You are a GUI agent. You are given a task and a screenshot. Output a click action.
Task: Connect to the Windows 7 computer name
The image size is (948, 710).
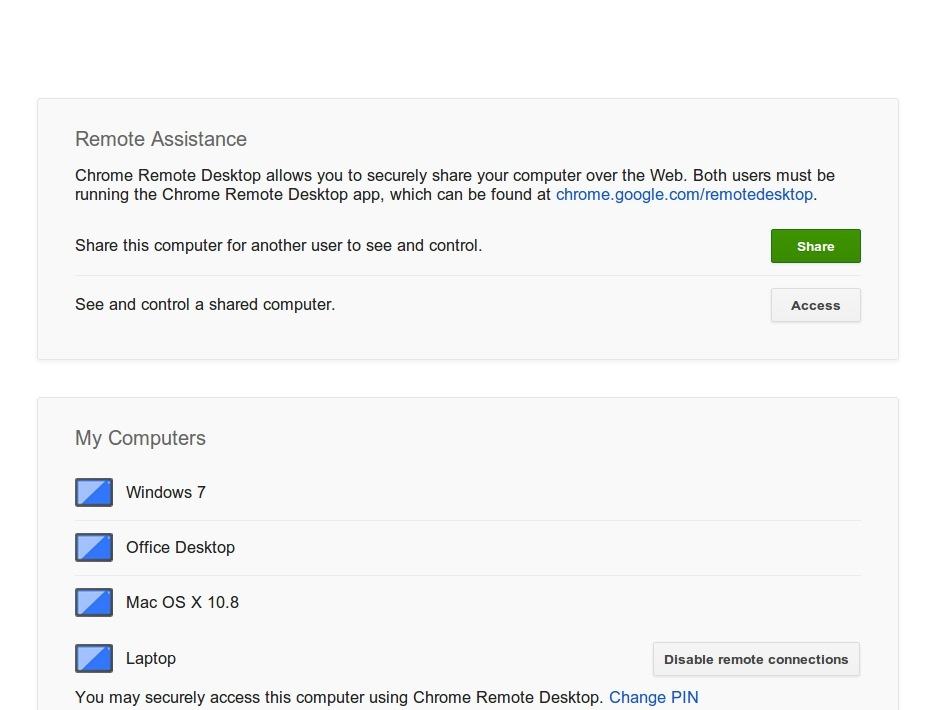[166, 492]
